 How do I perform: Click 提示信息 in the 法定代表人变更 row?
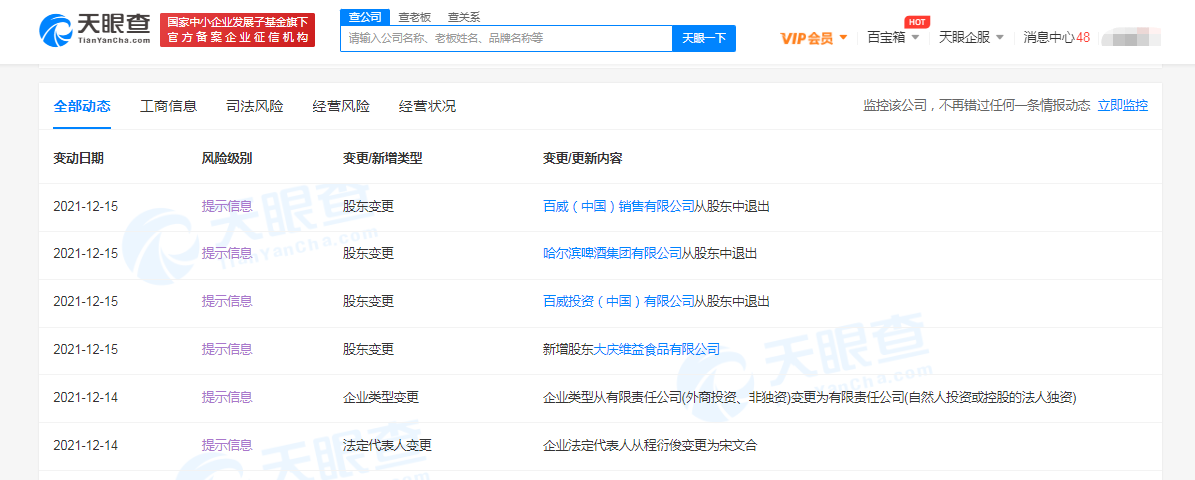[x=227, y=445]
